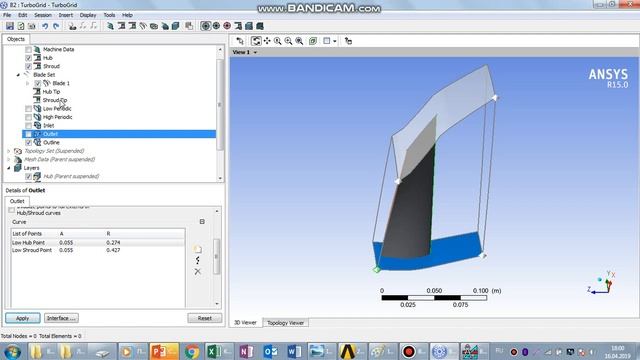This screenshot has width=640, height=360.
Task: Toggle the Inlet visibility checkbox
Action: pos(28,126)
